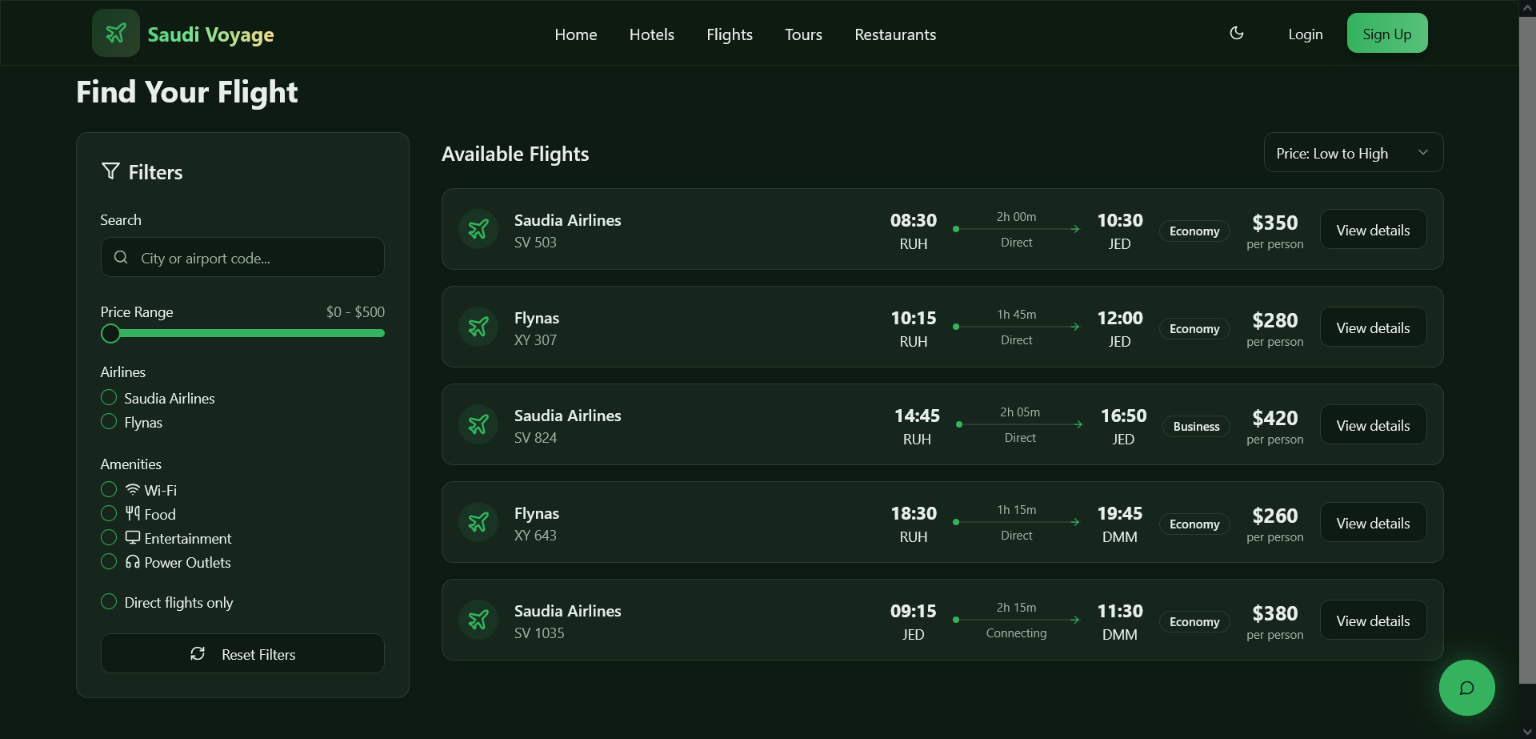Enable Direct flights only filter
1536x739 pixels.
109,602
